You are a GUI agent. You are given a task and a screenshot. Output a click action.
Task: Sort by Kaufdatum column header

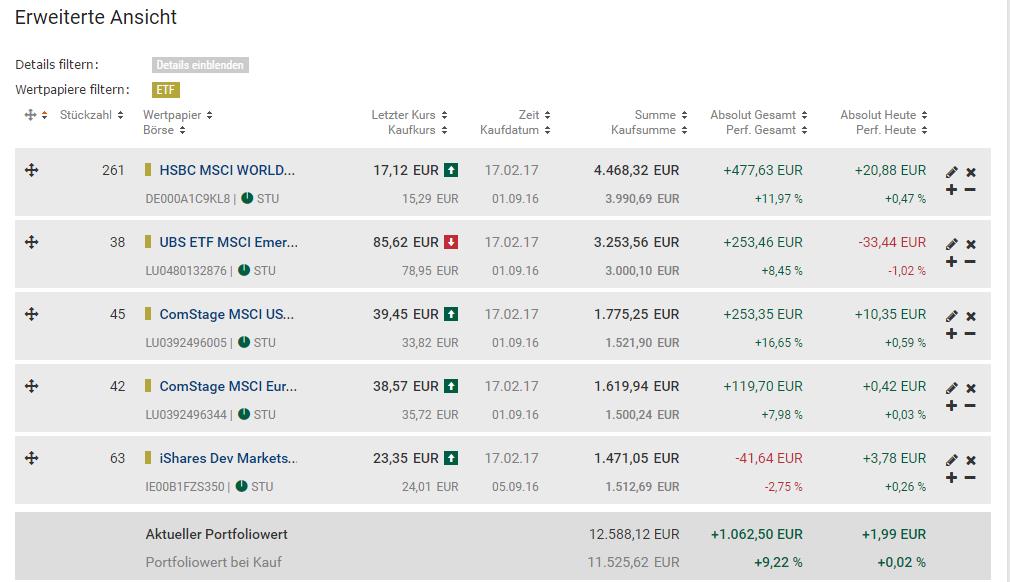[515, 130]
